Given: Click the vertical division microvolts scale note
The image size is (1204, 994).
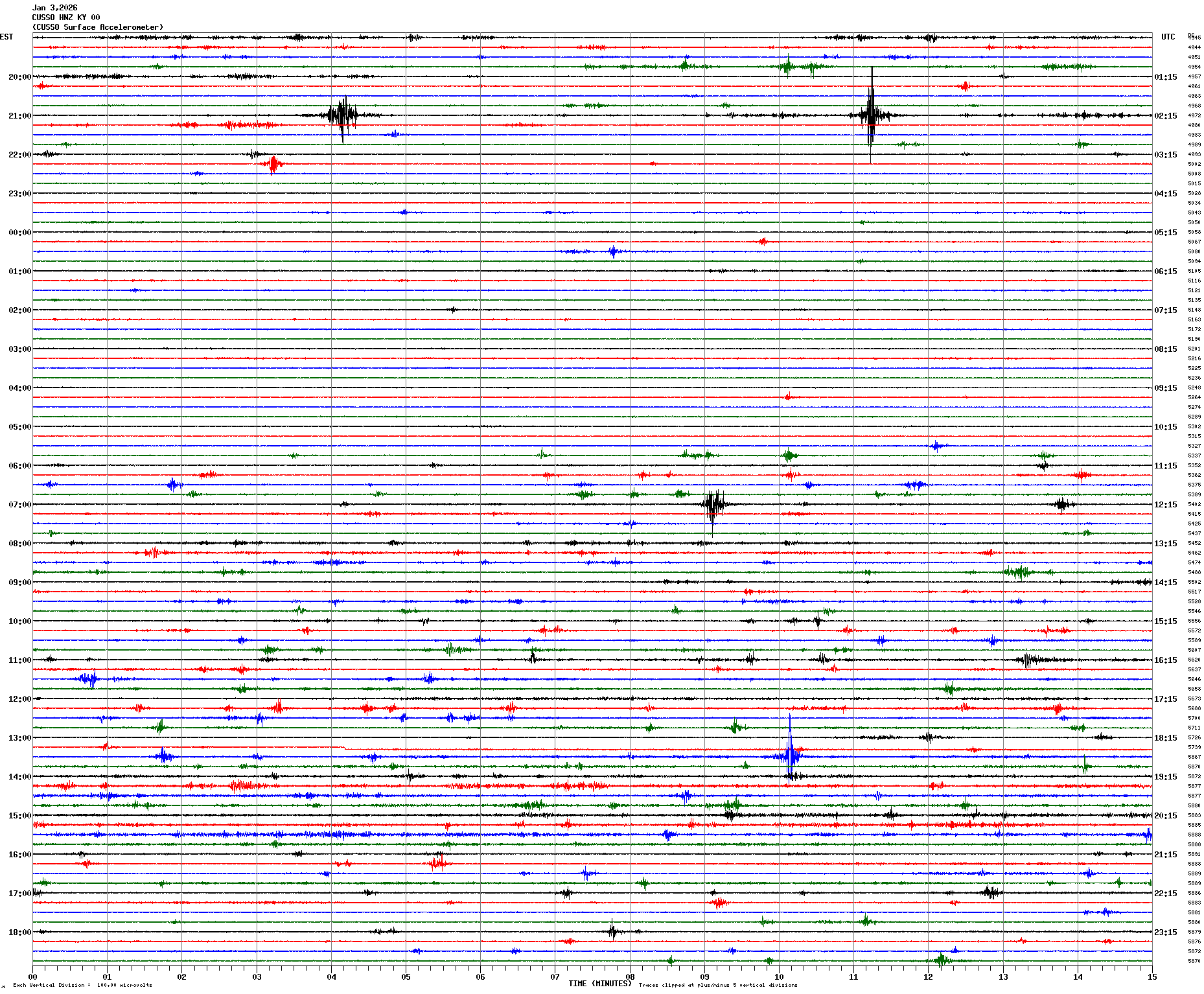Looking at the screenshot, I should click(82, 985).
